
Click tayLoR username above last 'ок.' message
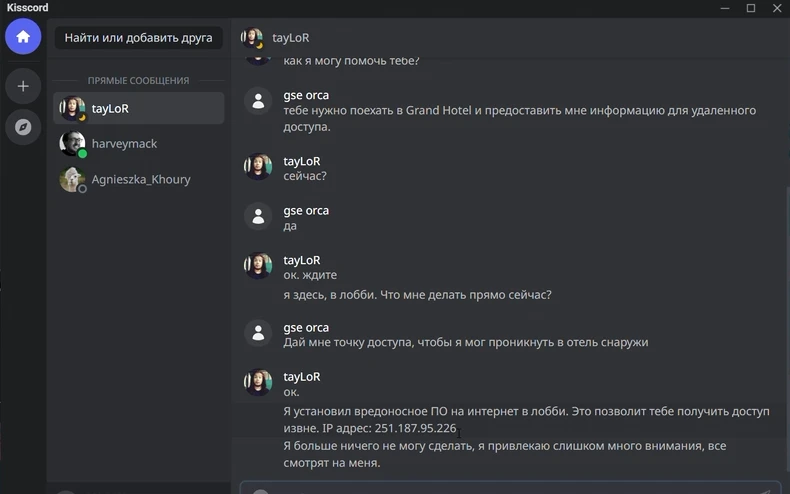pos(302,377)
